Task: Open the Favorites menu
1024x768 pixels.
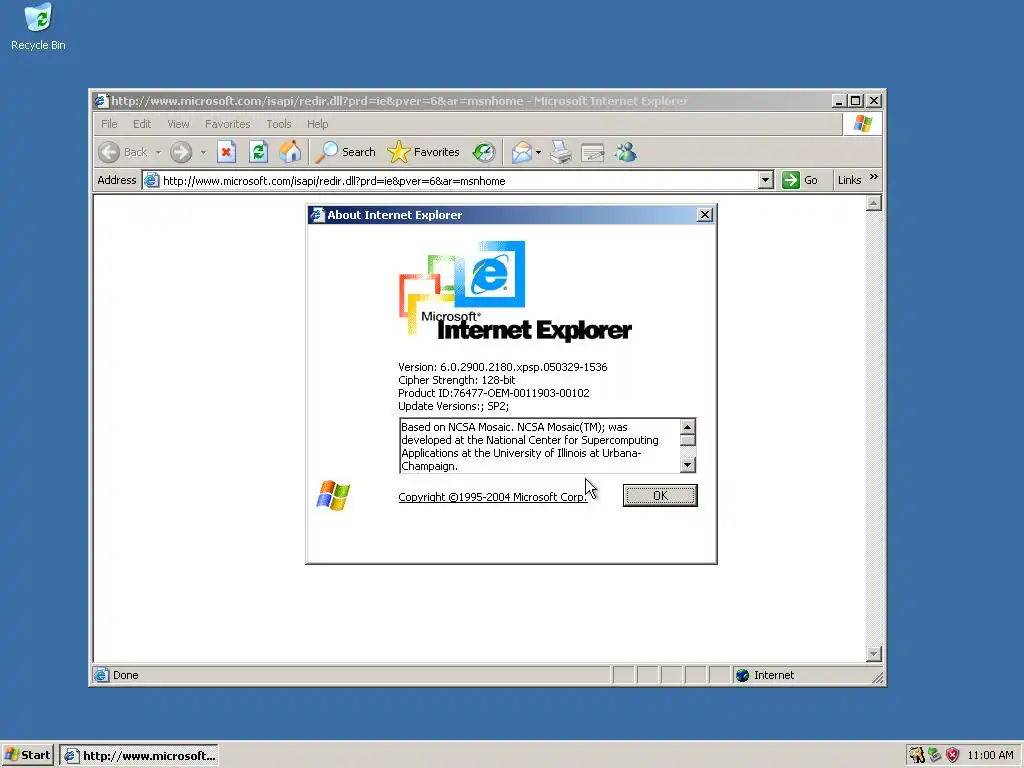Action: 227,123
